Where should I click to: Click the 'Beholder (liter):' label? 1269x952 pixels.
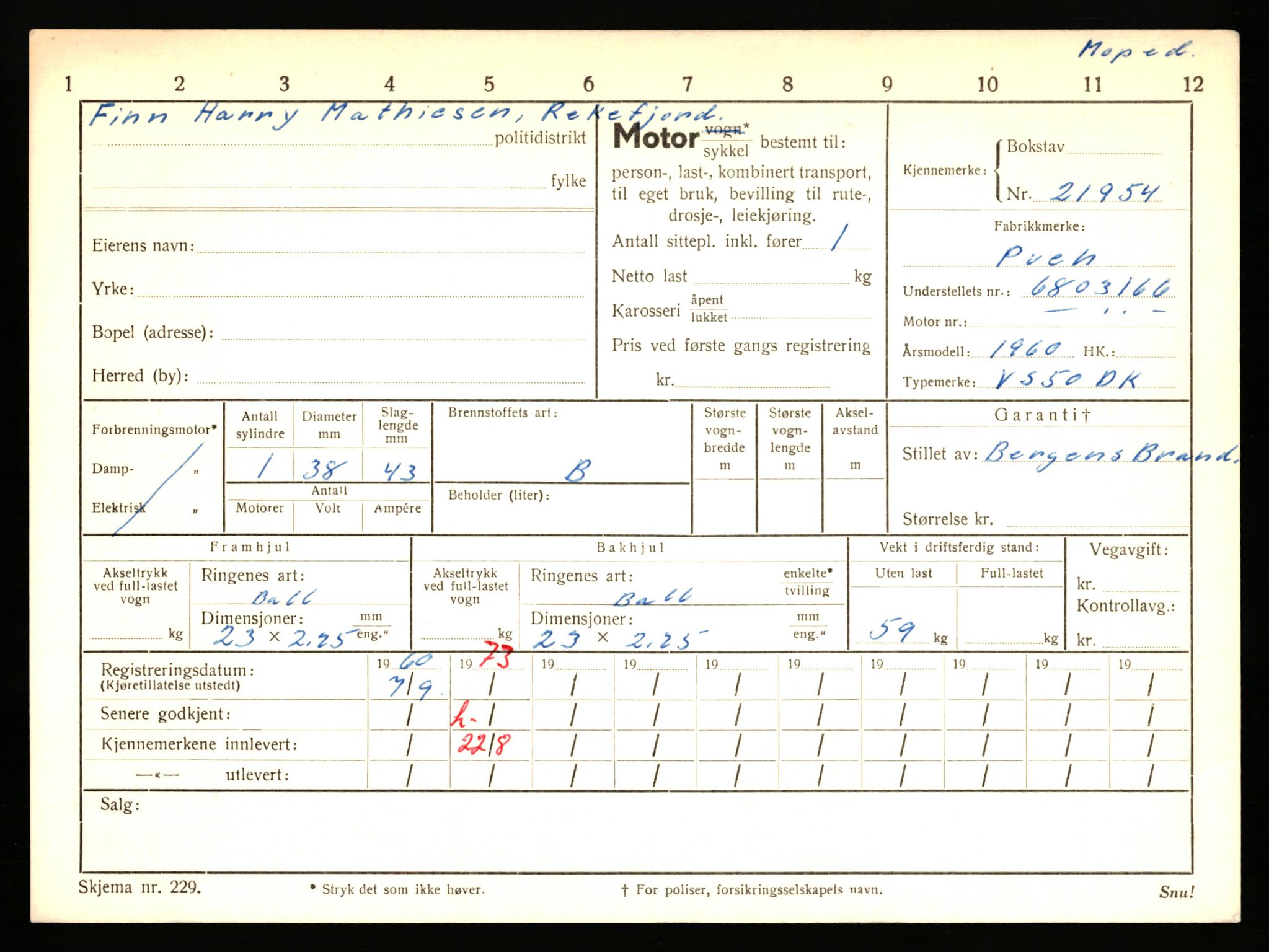click(499, 495)
